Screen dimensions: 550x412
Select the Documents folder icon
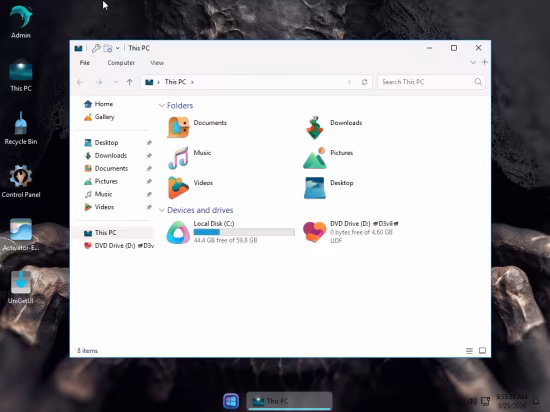[x=178, y=127]
